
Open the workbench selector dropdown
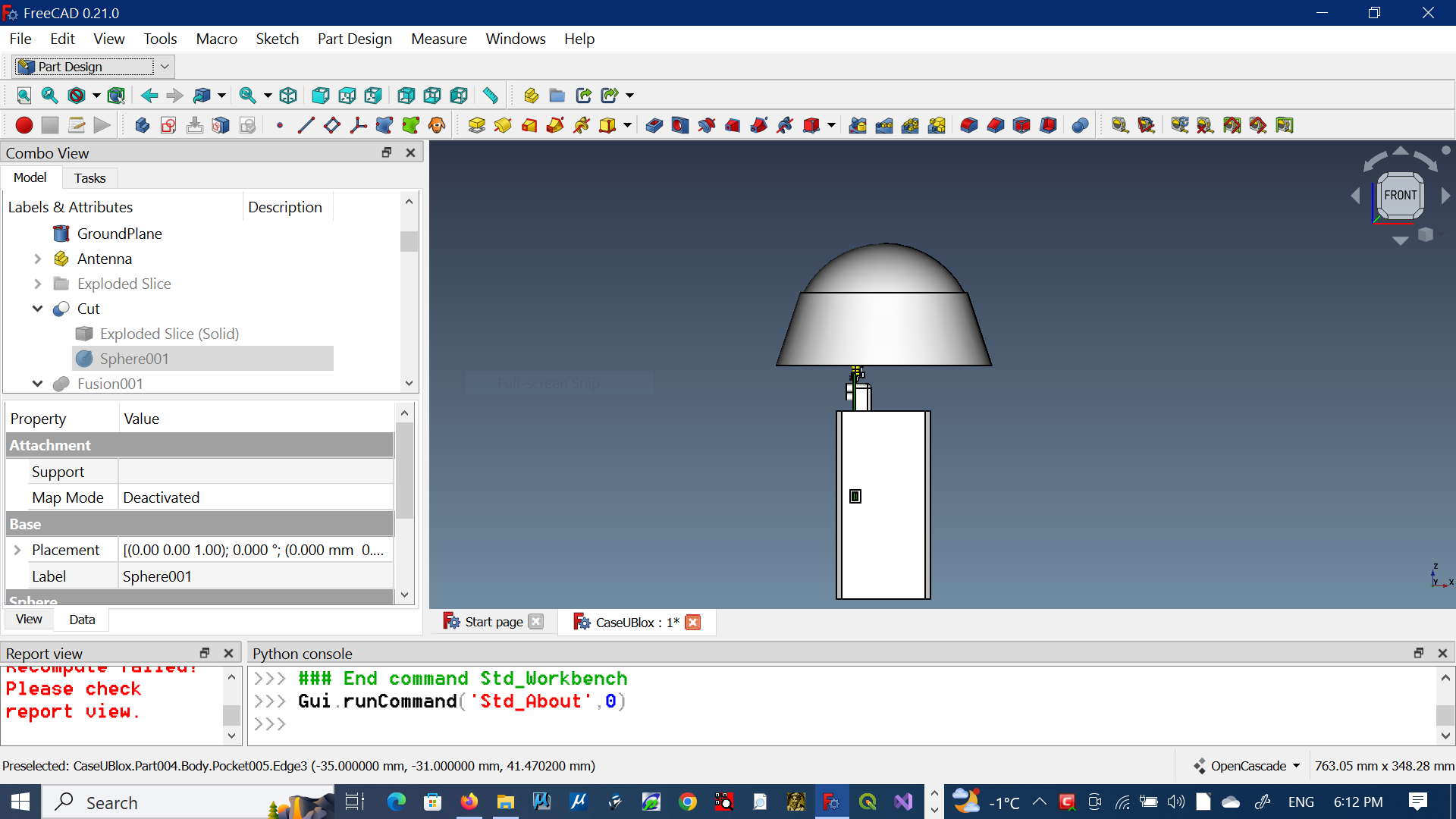pos(164,67)
